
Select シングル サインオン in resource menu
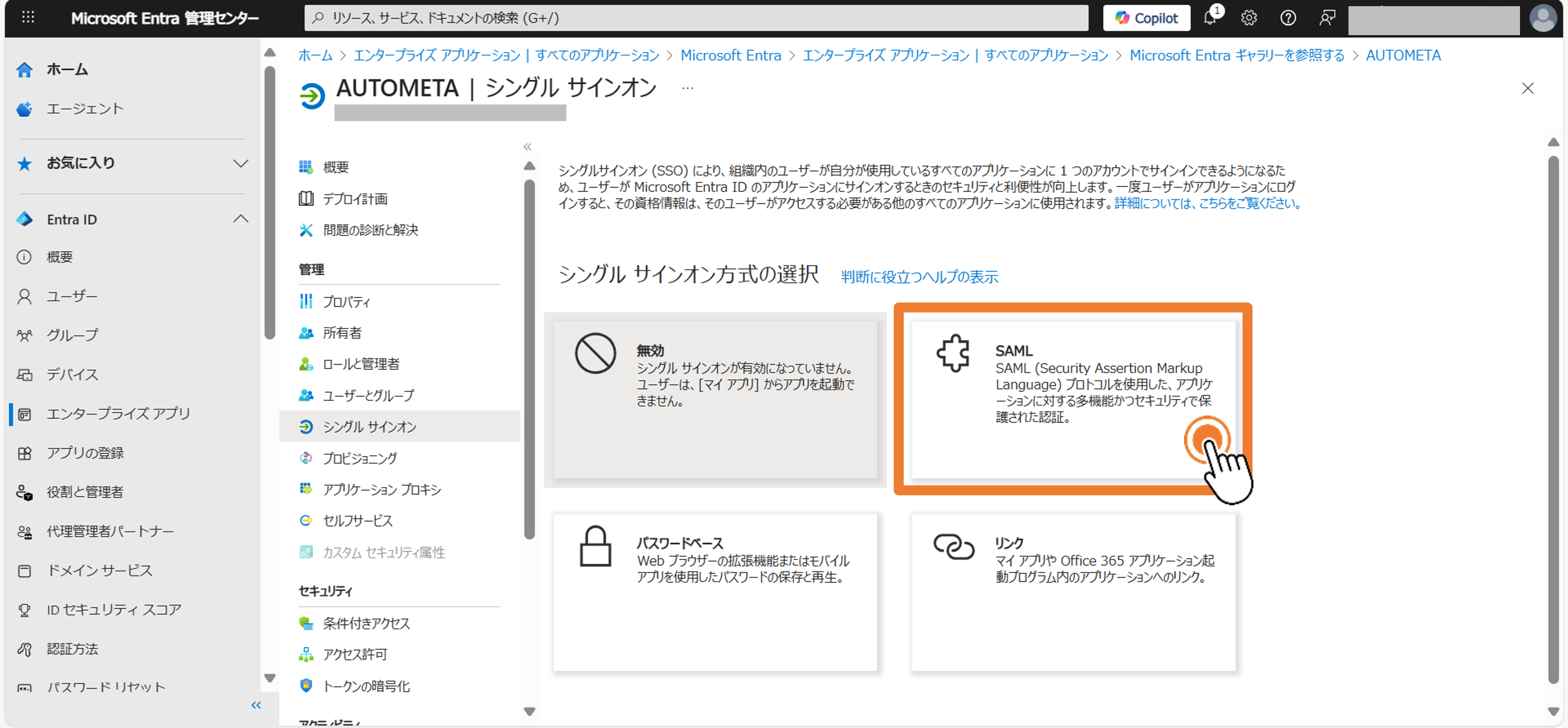click(400, 426)
